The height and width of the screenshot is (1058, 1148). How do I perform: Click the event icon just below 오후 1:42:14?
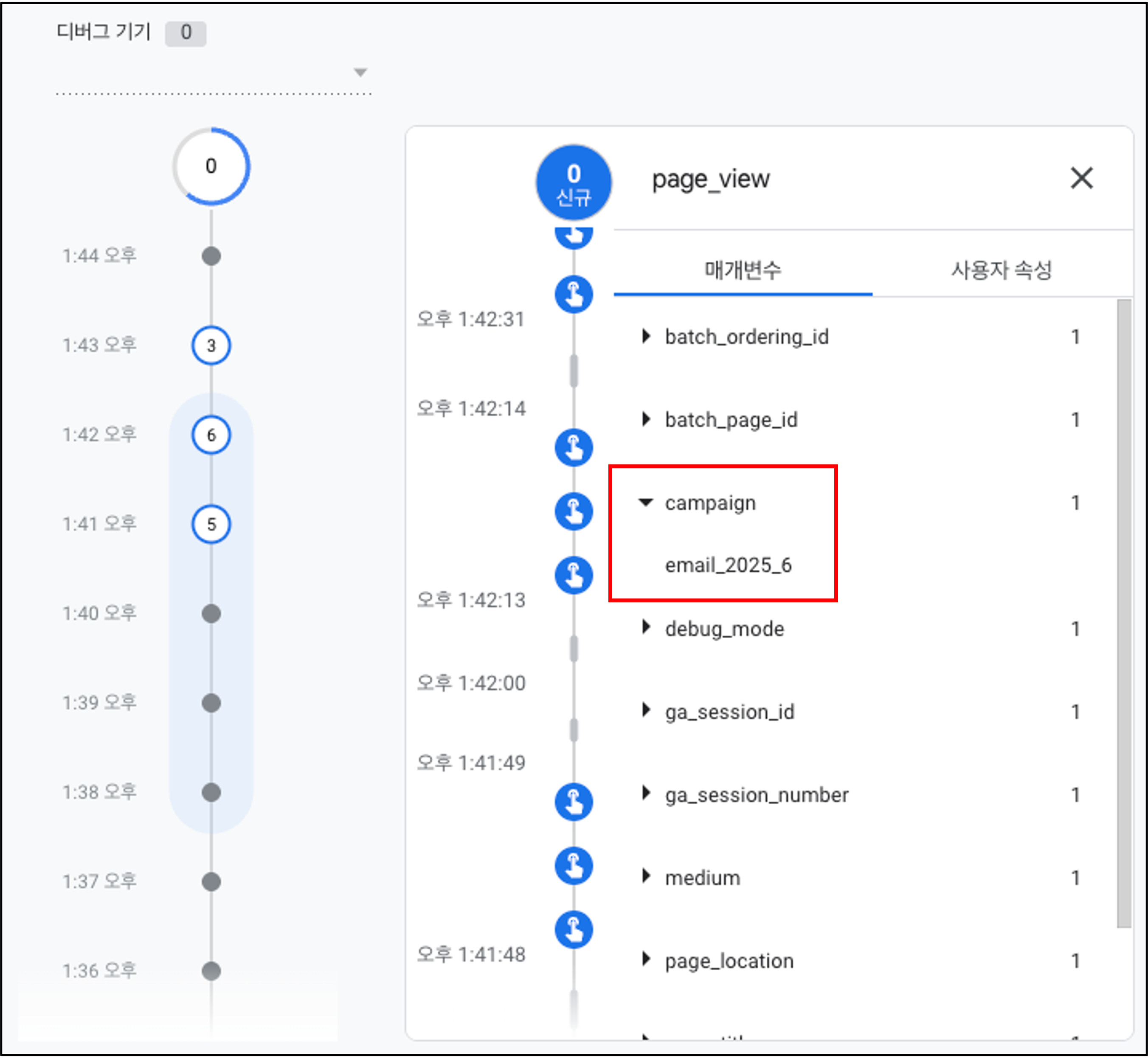[x=574, y=447]
